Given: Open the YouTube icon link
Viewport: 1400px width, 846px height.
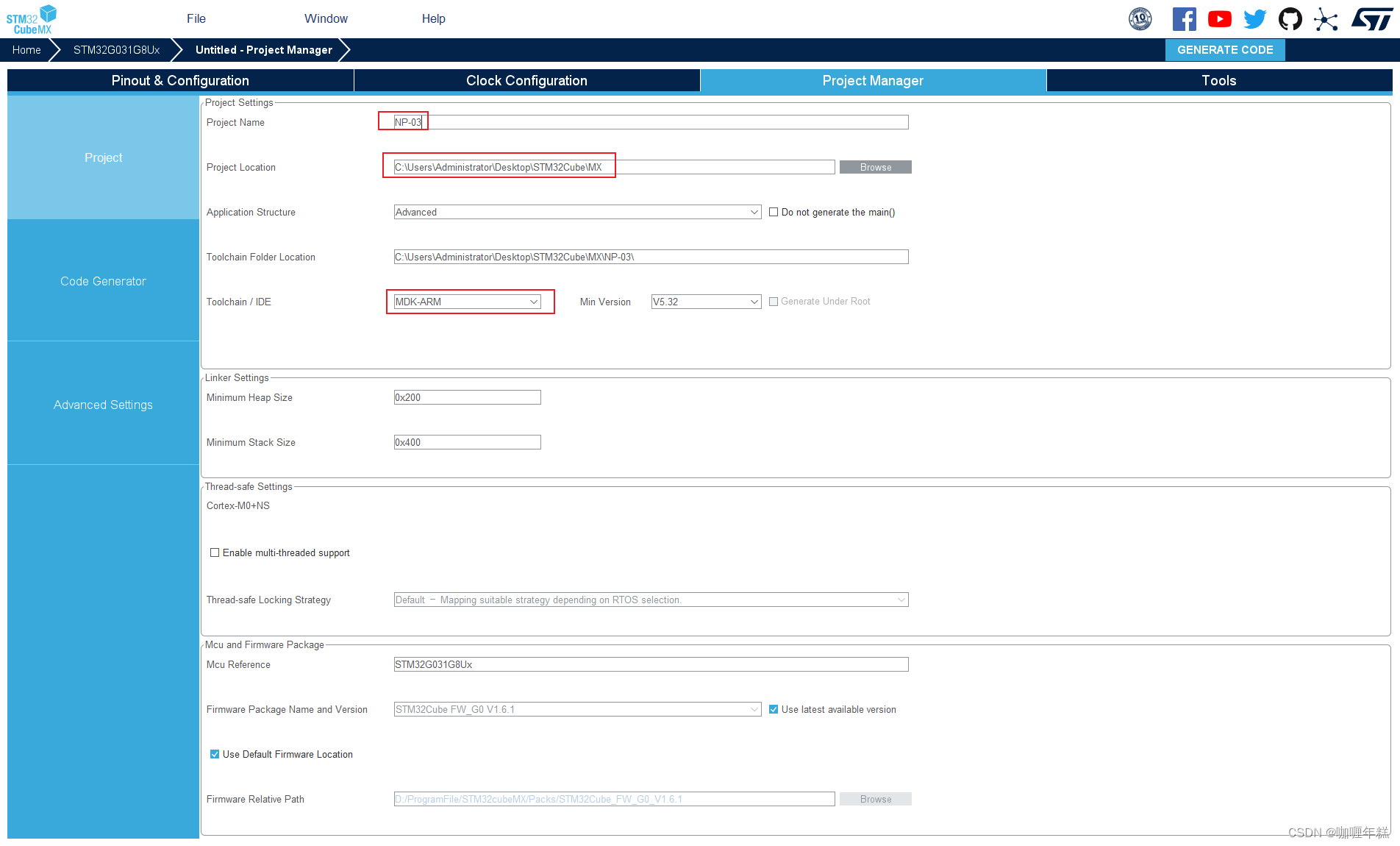Looking at the screenshot, I should coord(1219,19).
